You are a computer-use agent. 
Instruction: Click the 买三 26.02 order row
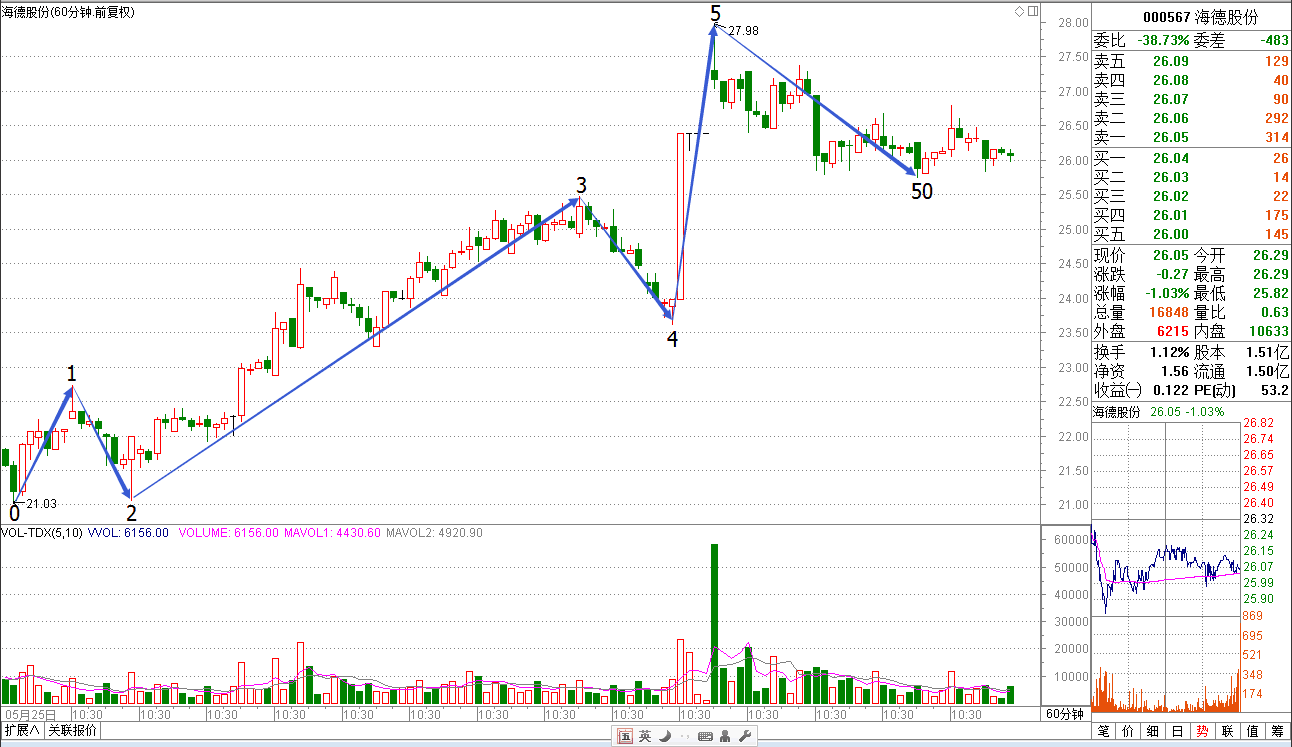click(1191, 196)
